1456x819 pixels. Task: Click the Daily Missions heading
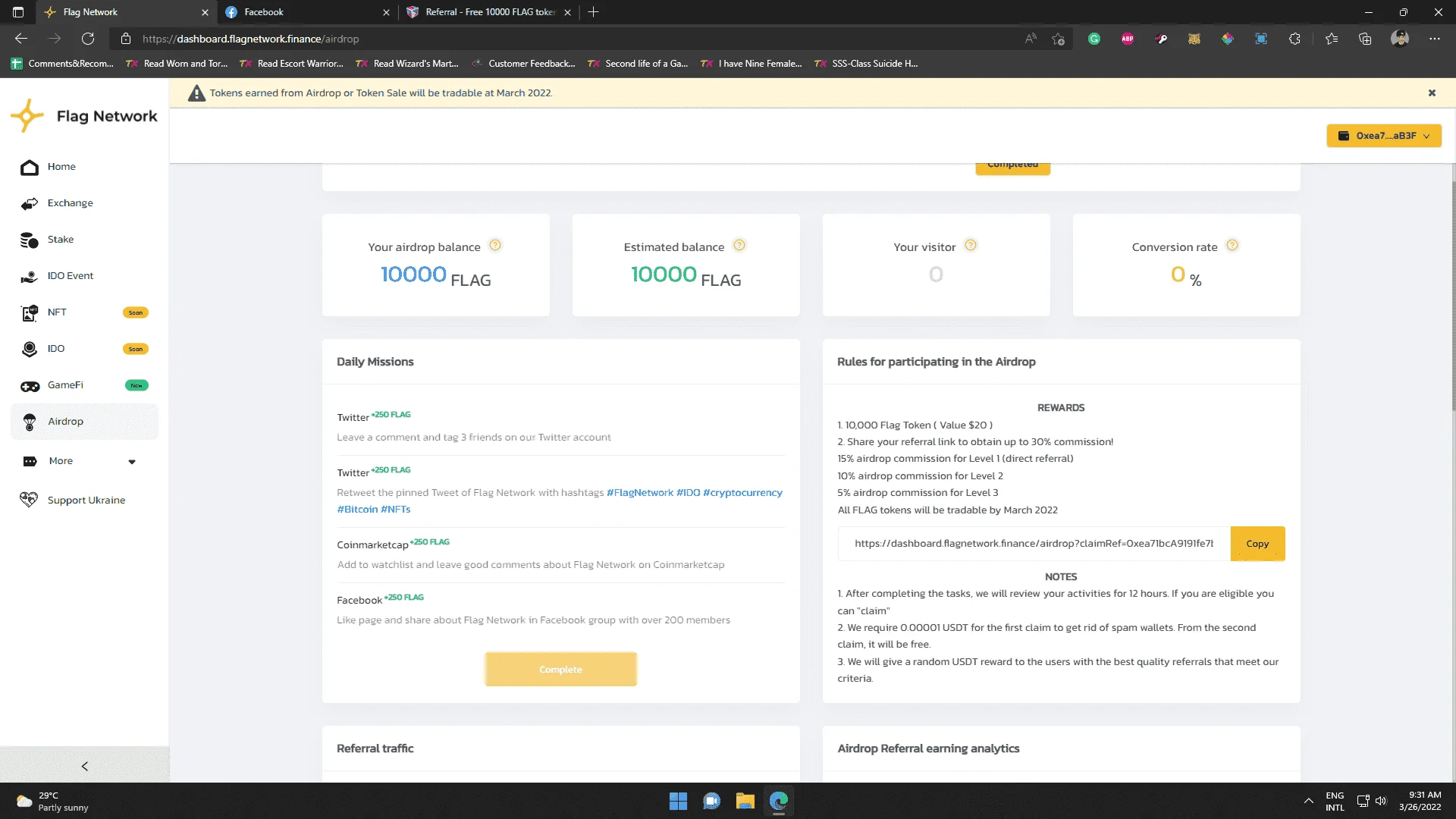tap(375, 362)
